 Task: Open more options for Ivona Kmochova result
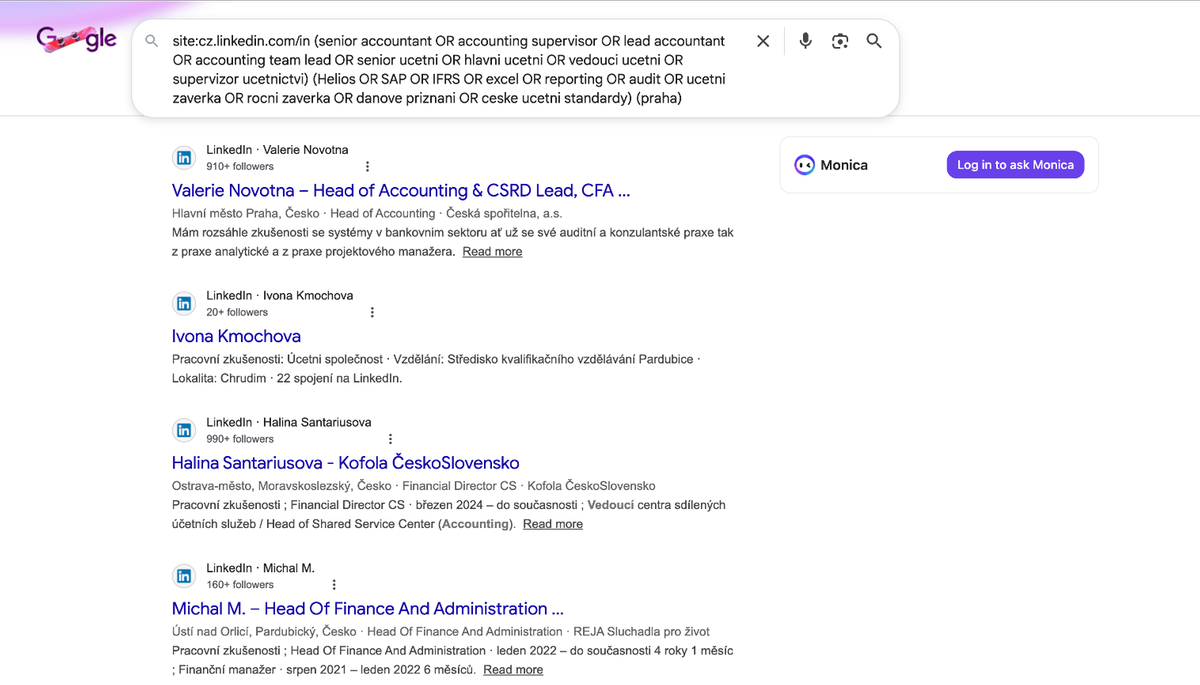click(x=372, y=313)
